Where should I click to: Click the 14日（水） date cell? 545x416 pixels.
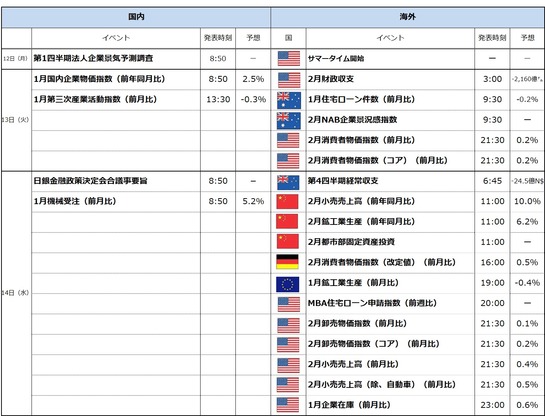point(16,293)
